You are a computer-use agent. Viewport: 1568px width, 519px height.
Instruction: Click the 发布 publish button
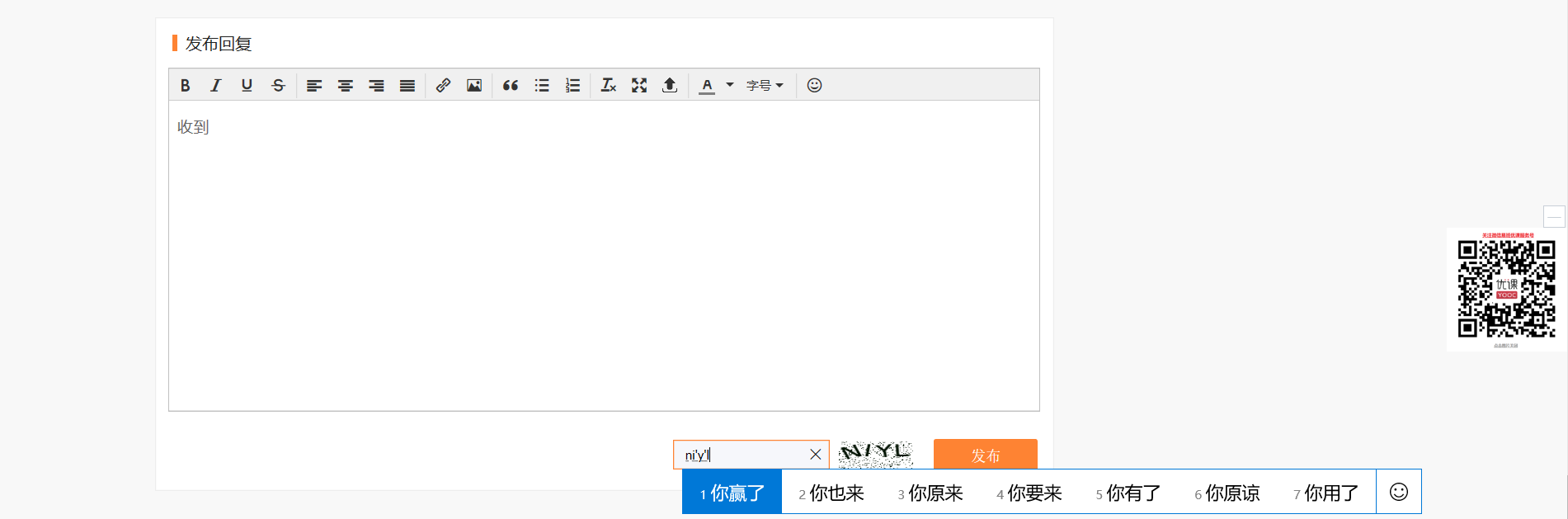(x=986, y=455)
